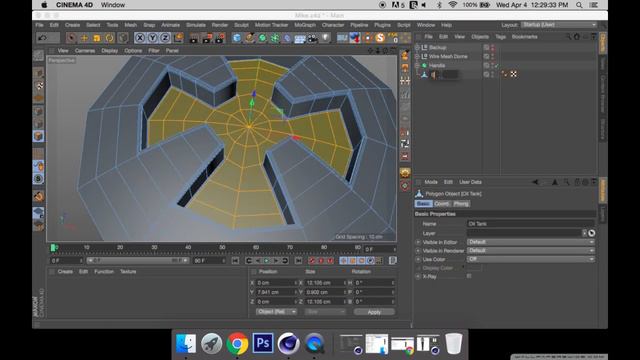Click Make Editable icon in left palette
This screenshot has height=360, width=640.
[x=38, y=55]
